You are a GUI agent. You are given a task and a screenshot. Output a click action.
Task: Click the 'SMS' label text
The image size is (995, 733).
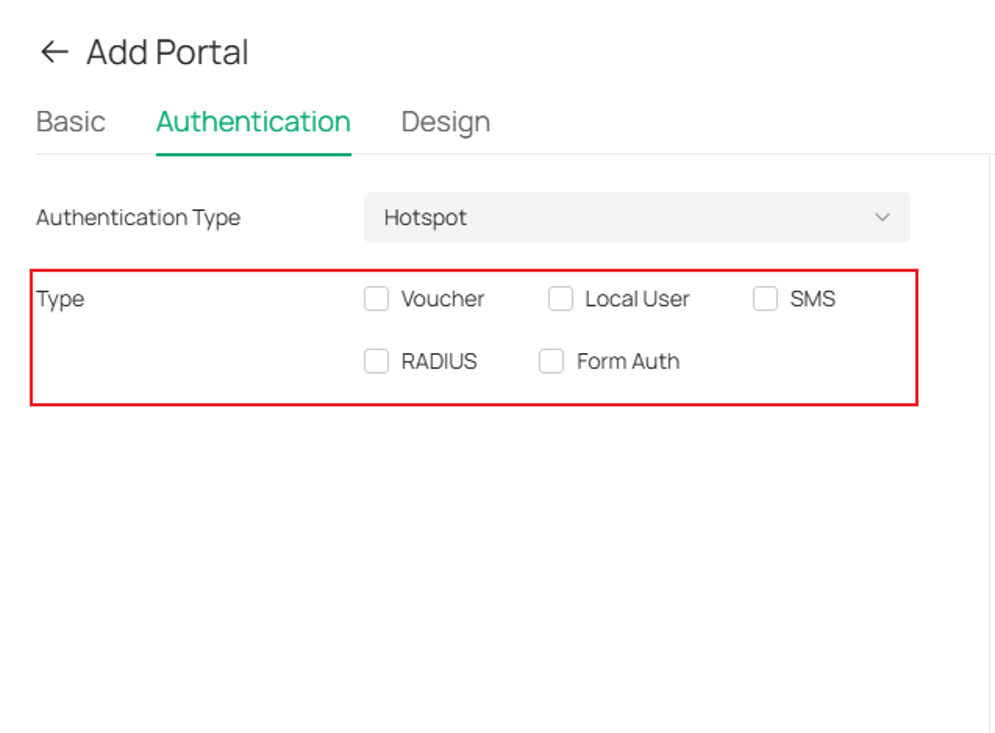coord(812,299)
